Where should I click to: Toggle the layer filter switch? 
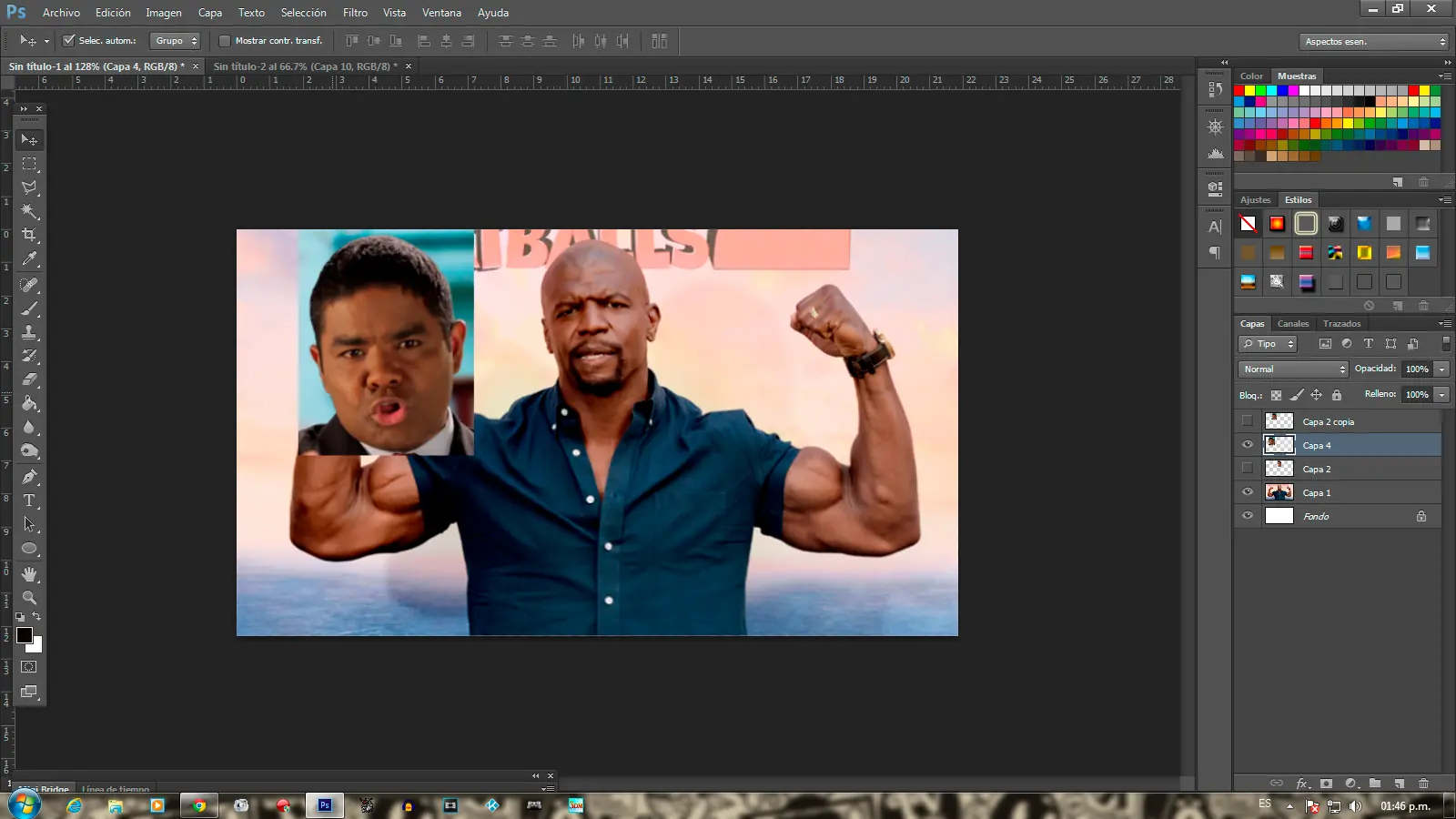1446,344
